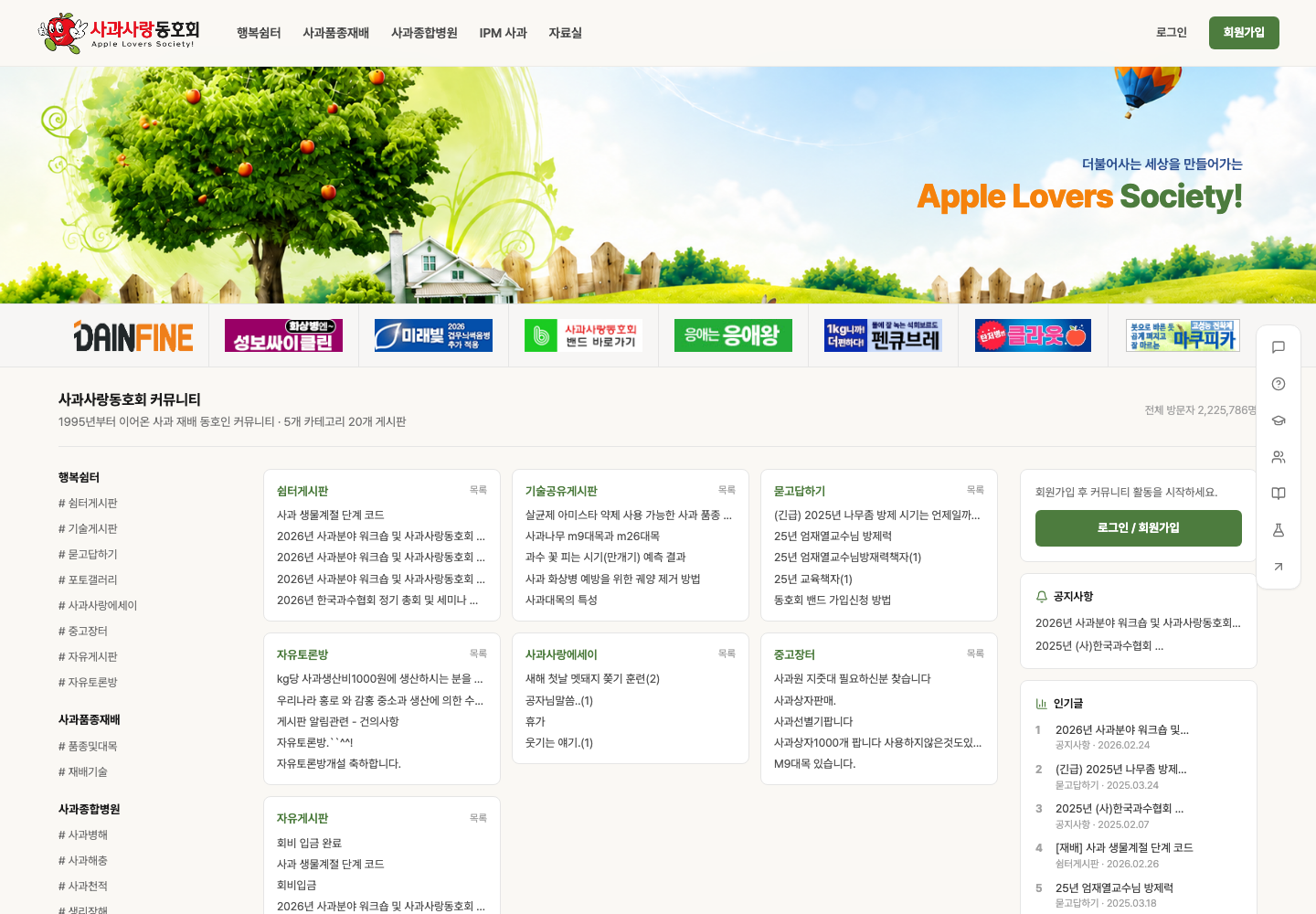1316x914 pixels.
Task: Go to 사과사랑동호회 밴드 바로가기 banner
Action: click(x=583, y=335)
